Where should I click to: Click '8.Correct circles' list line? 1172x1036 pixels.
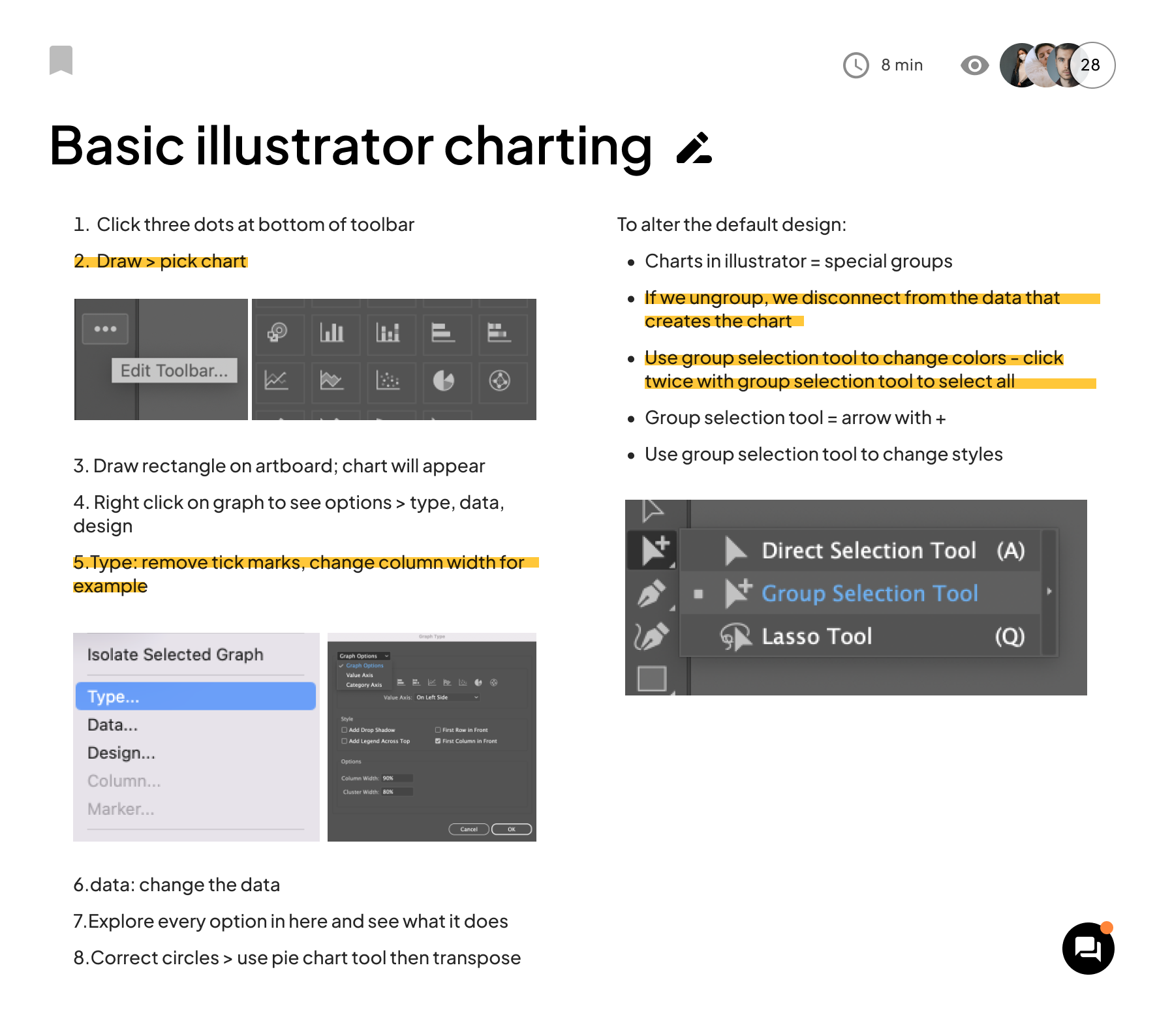[297, 958]
